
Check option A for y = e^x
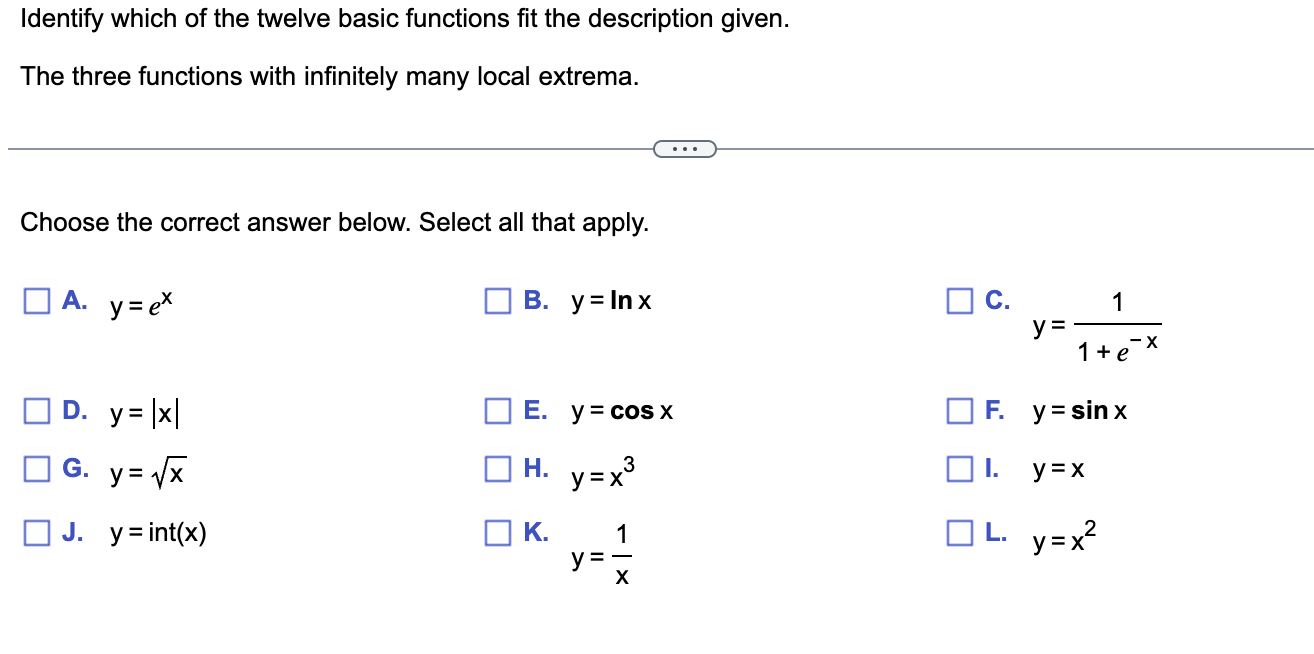(36, 299)
